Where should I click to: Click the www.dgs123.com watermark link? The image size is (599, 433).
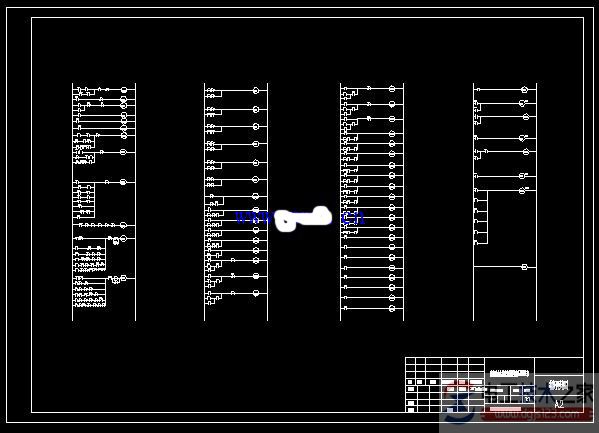(536, 414)
